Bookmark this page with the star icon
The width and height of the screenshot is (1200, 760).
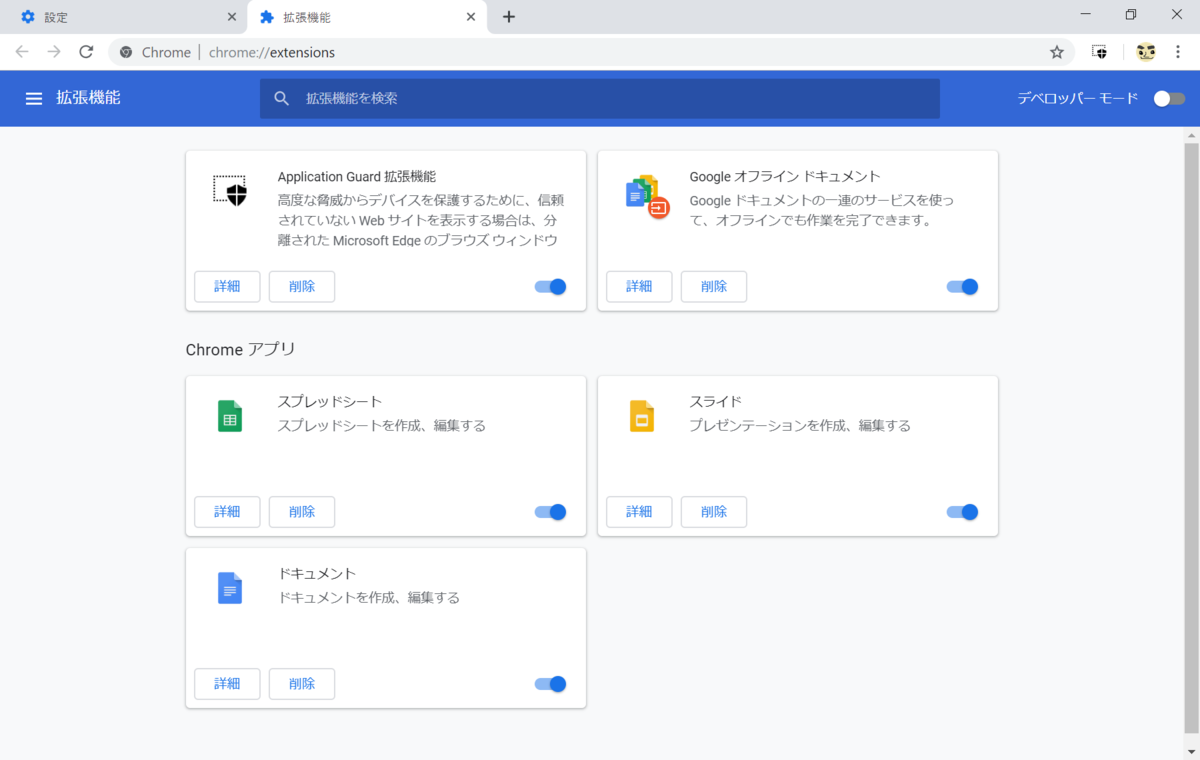pyautogui.click(x=1057, y=52)
